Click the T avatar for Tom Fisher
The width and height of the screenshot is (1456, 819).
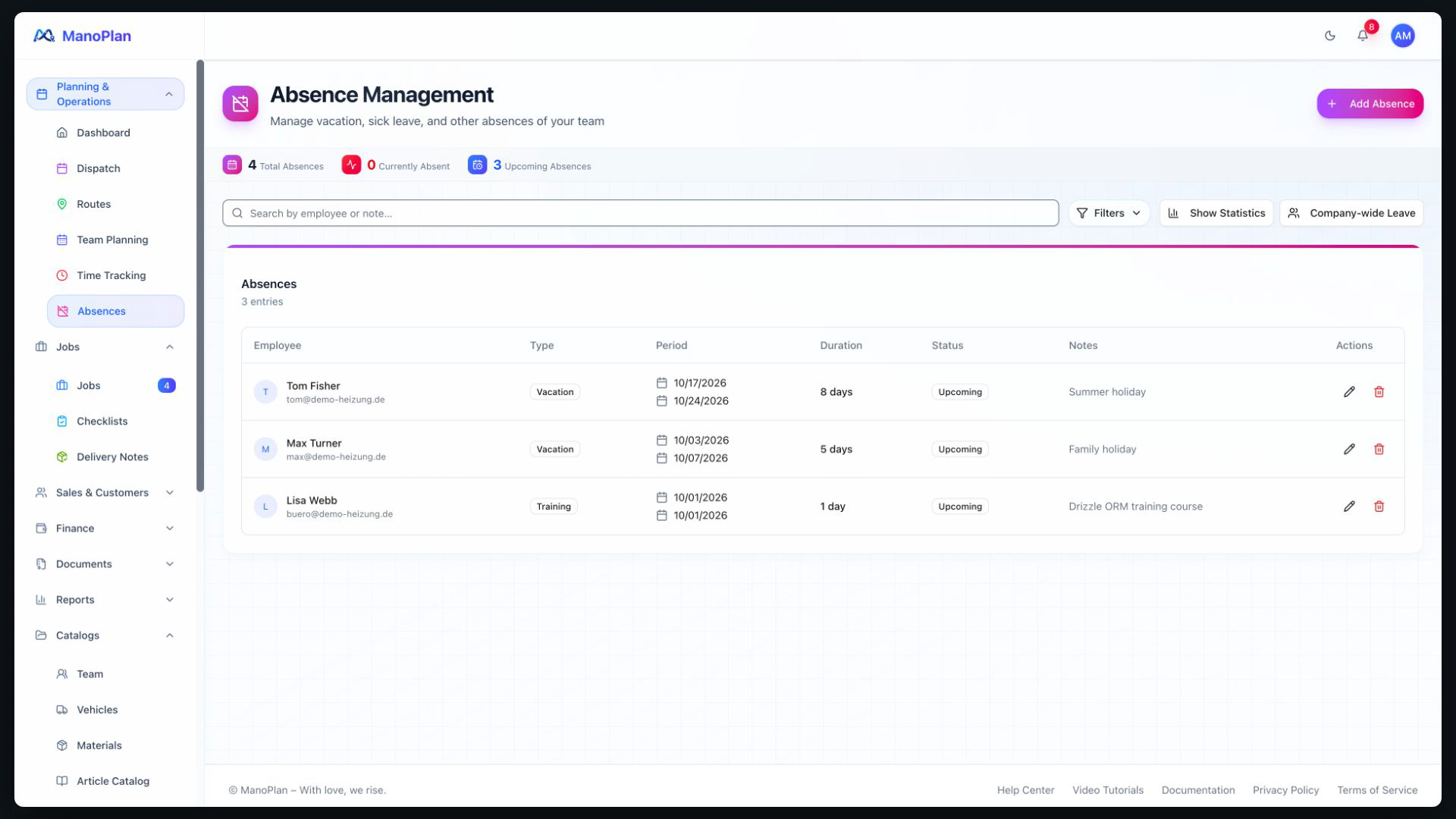point(265,392)
